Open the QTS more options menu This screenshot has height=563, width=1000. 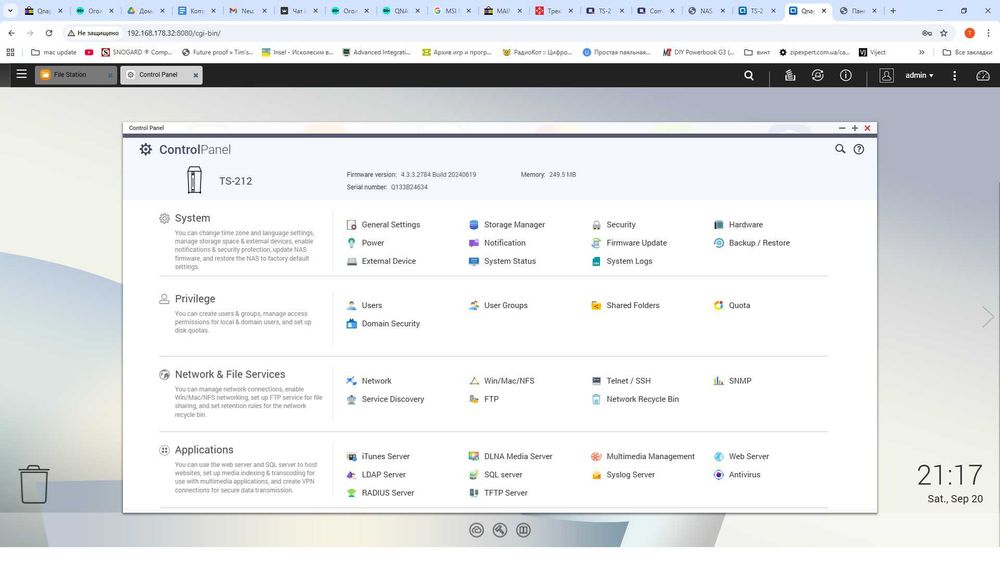954,75
